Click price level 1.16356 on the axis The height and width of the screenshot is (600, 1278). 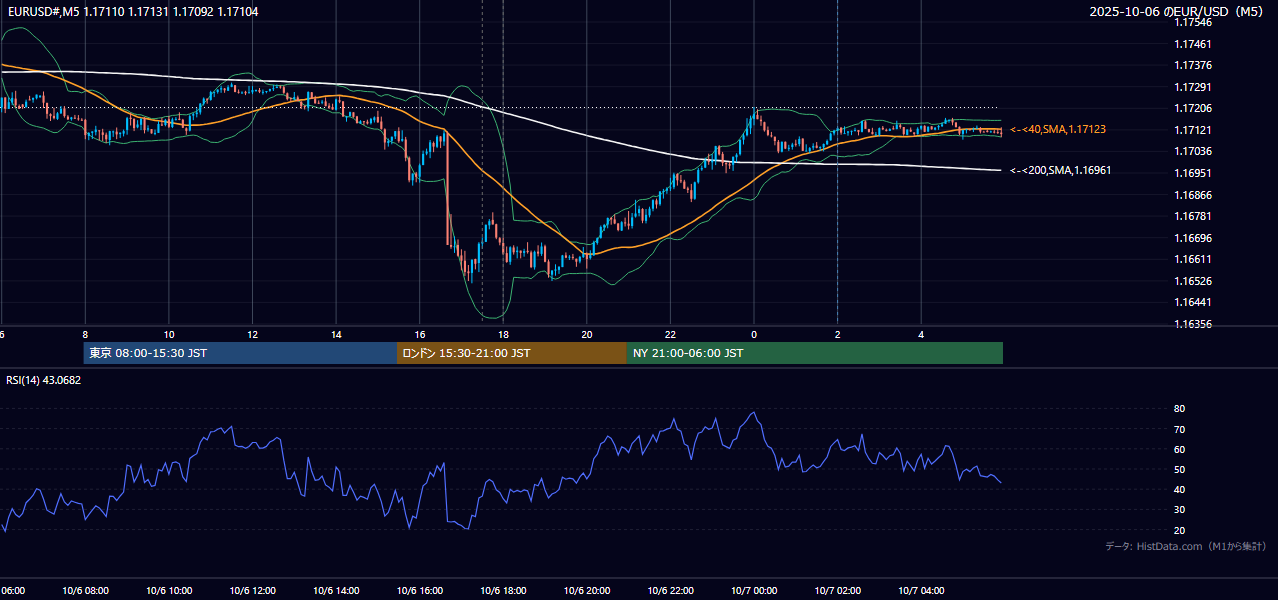[1193, 324]
